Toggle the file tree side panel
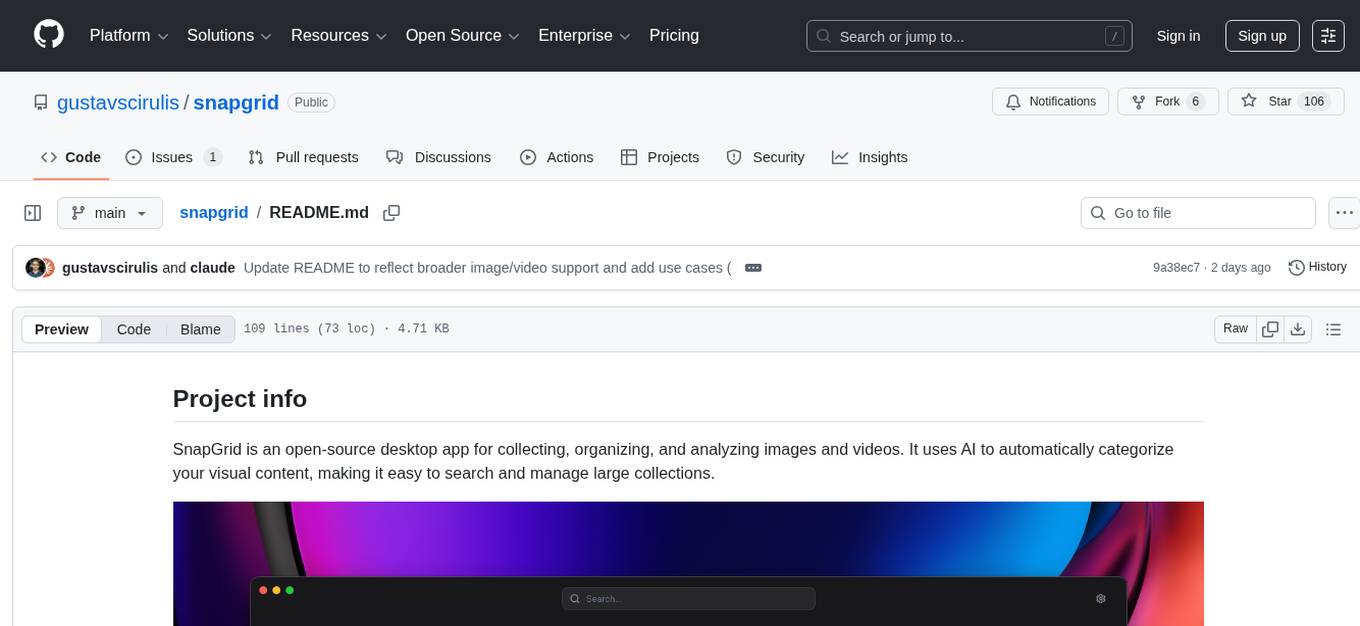Screen dimensions: 1360x626 [x=32, y=213]
